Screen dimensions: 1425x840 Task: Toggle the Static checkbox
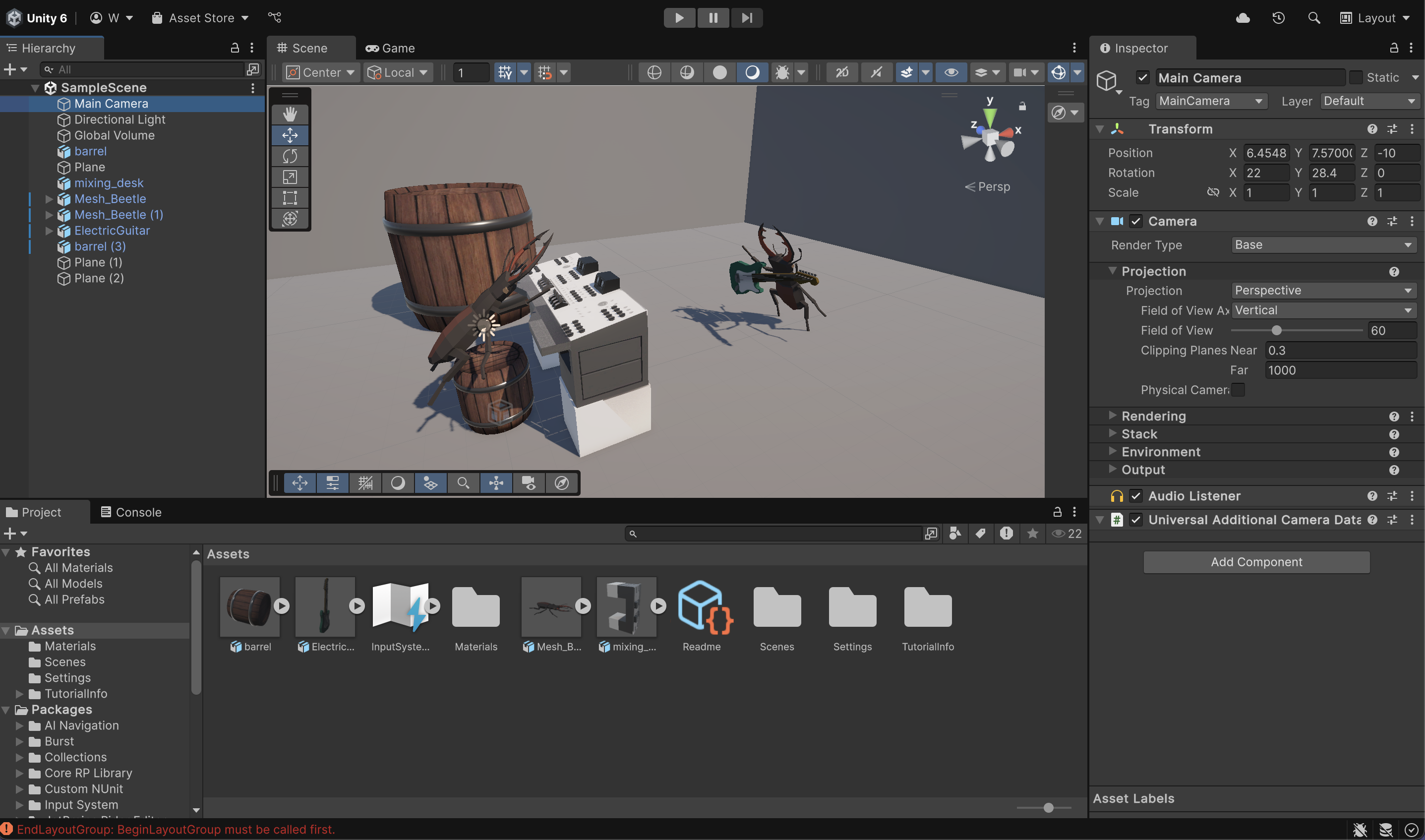click(1356, 77)
